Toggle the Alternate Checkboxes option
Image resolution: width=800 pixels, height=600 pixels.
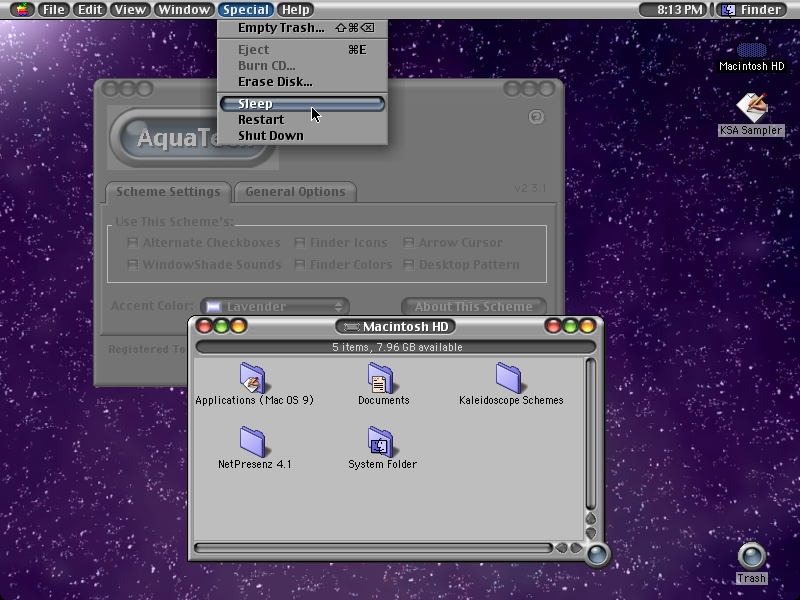(133, 243)
